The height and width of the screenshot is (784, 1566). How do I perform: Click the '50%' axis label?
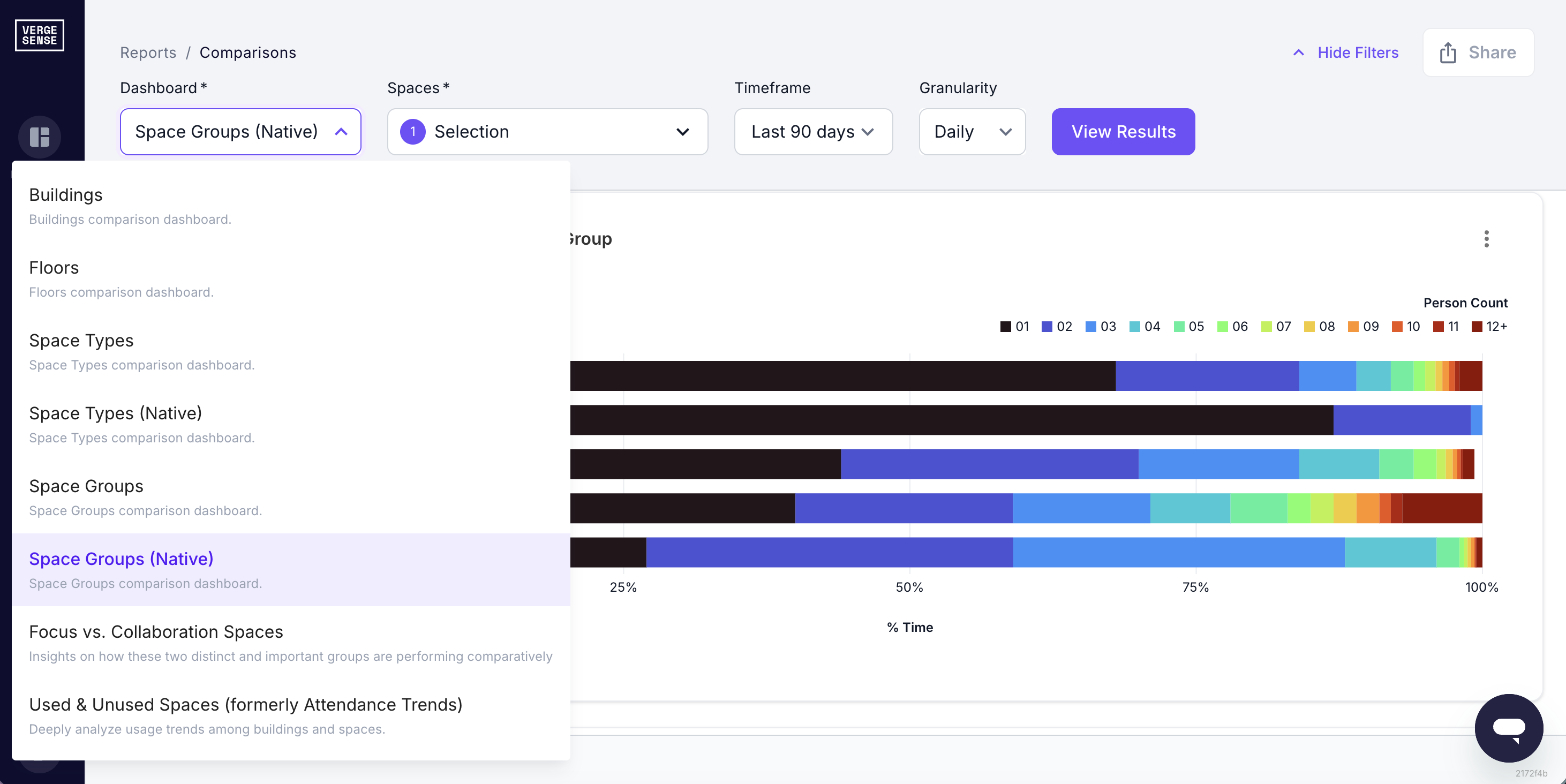[x=909, y=587]
